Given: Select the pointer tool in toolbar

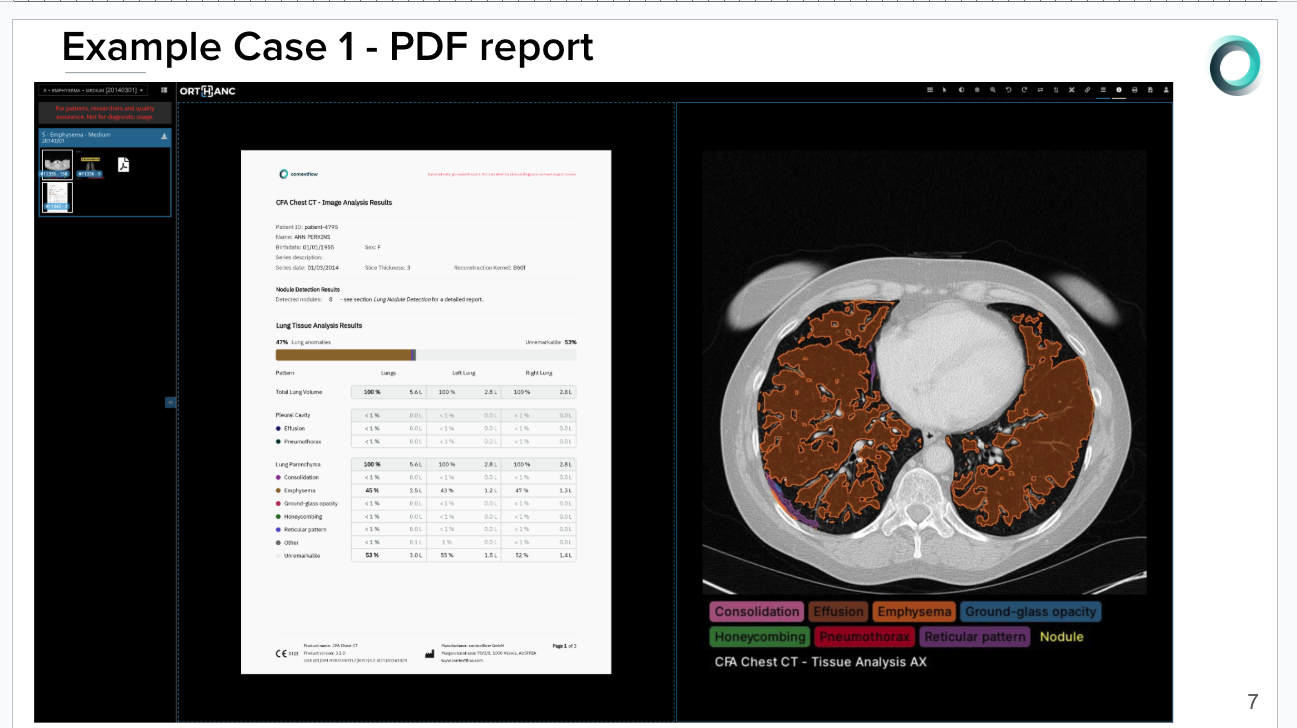Looking at the screenshot, I should coord(945,90).
